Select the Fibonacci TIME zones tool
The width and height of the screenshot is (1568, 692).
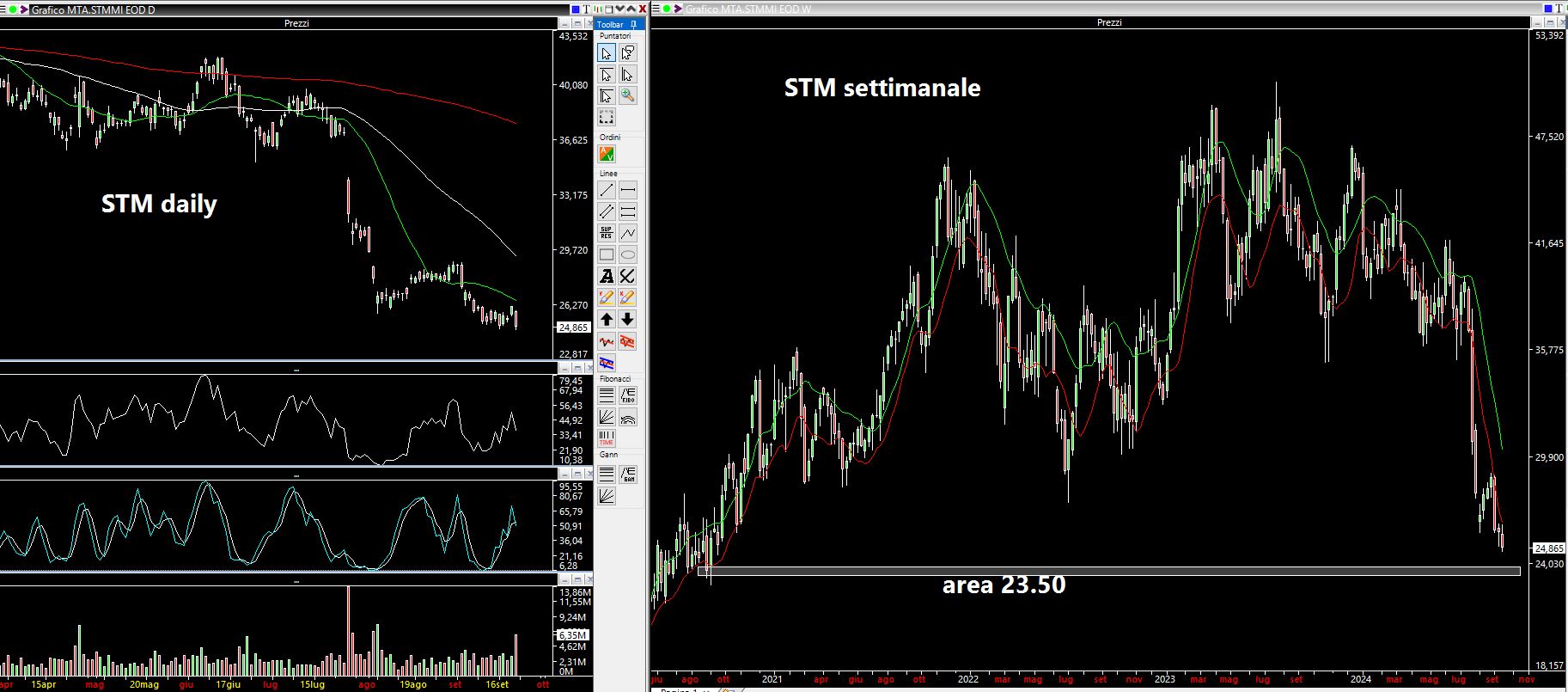point(607,438)
